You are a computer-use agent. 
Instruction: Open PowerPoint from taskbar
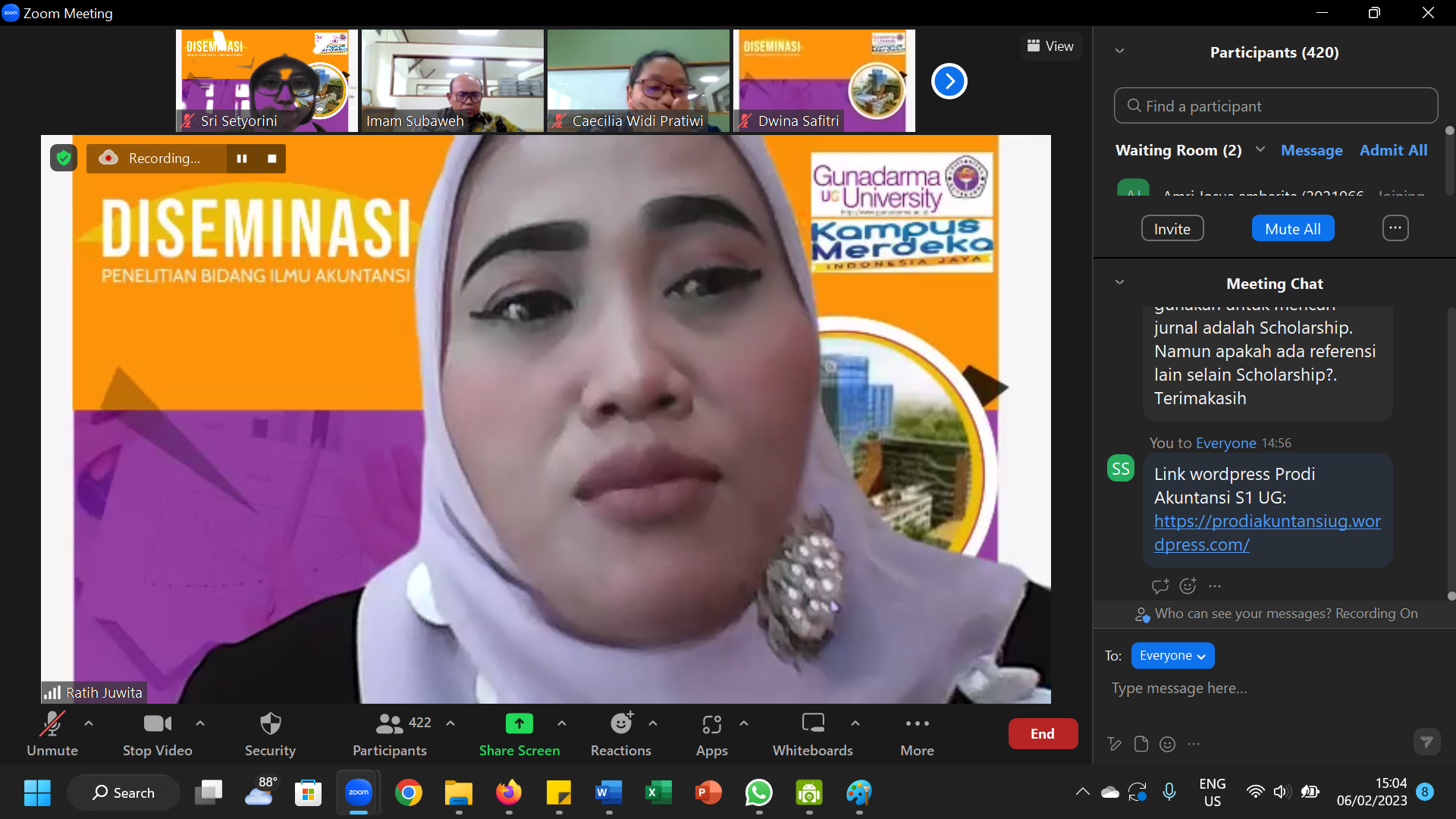(709, 792)
